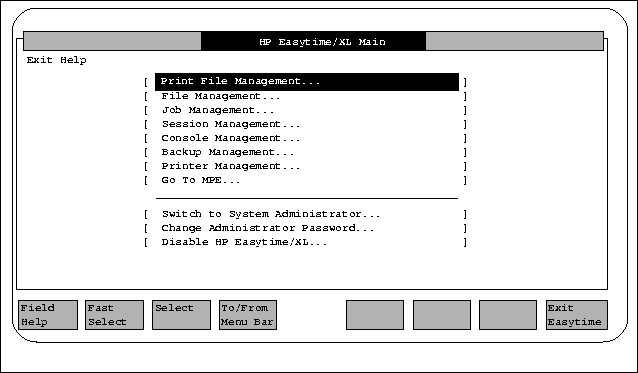638x373 pixels.
Task: Click the Select function key
Action: click(181, 315)
